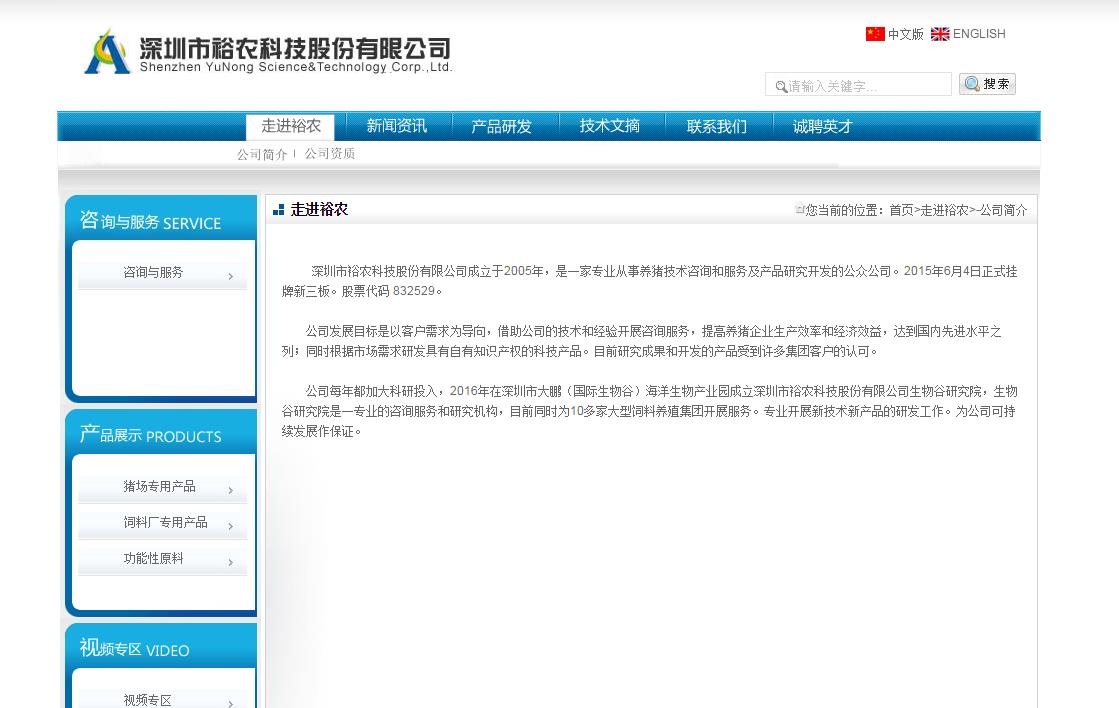Click 首页 in the breadcrumb trail

tap(901, 210)
